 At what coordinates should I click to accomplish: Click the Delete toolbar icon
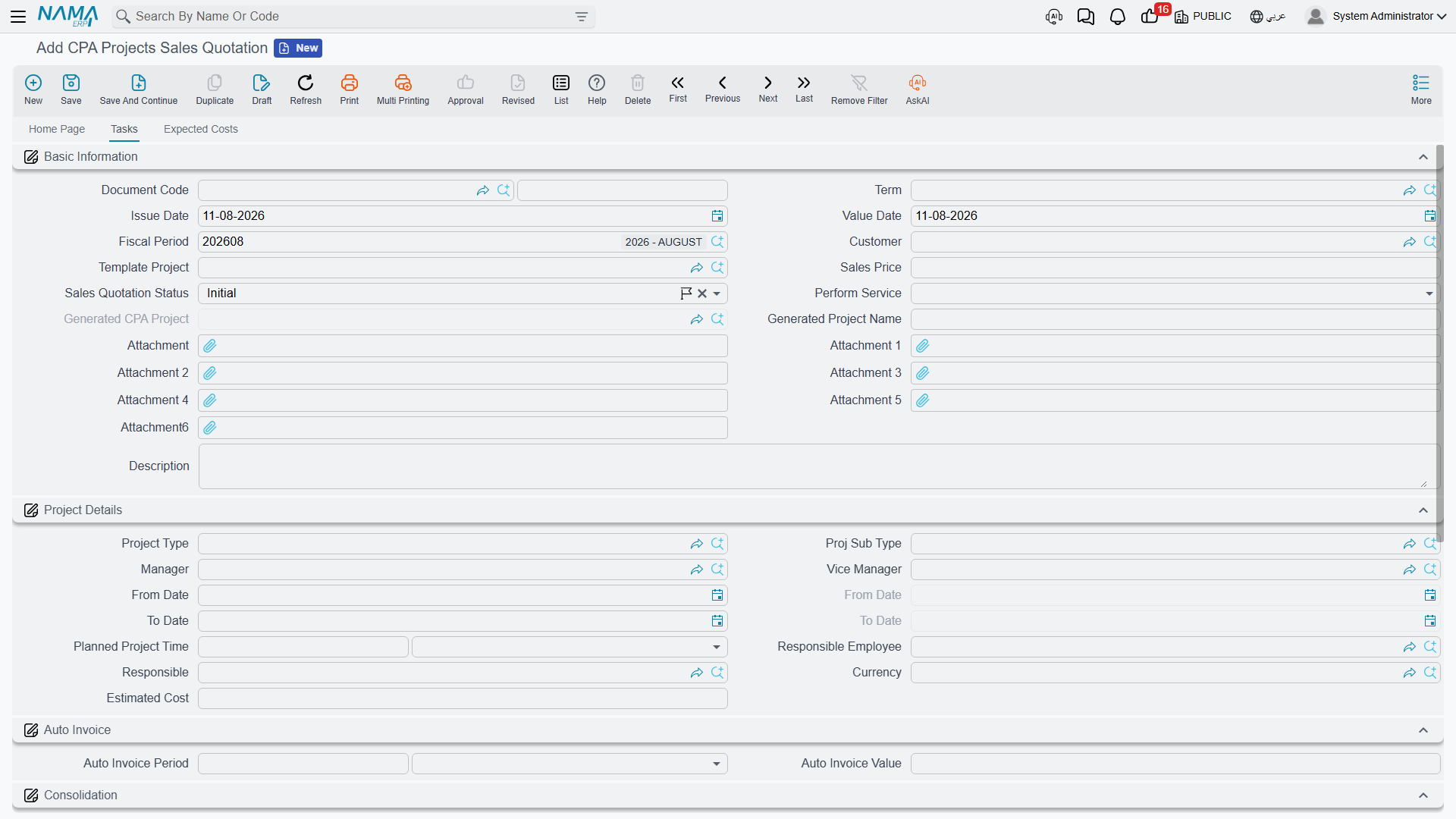tap(638, 89)
